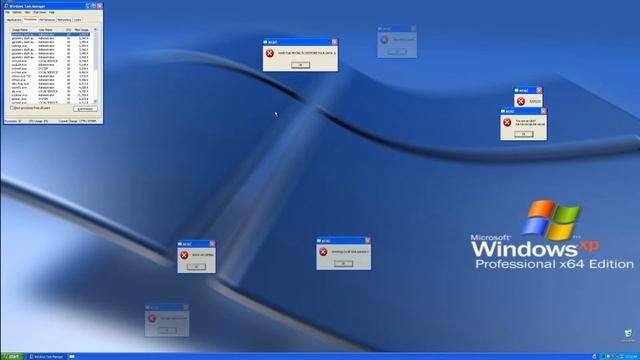Viewport: 640px width, 360px height.
Task: Select the wscntfy.exe process row
Action: click(x=50, y=87)
